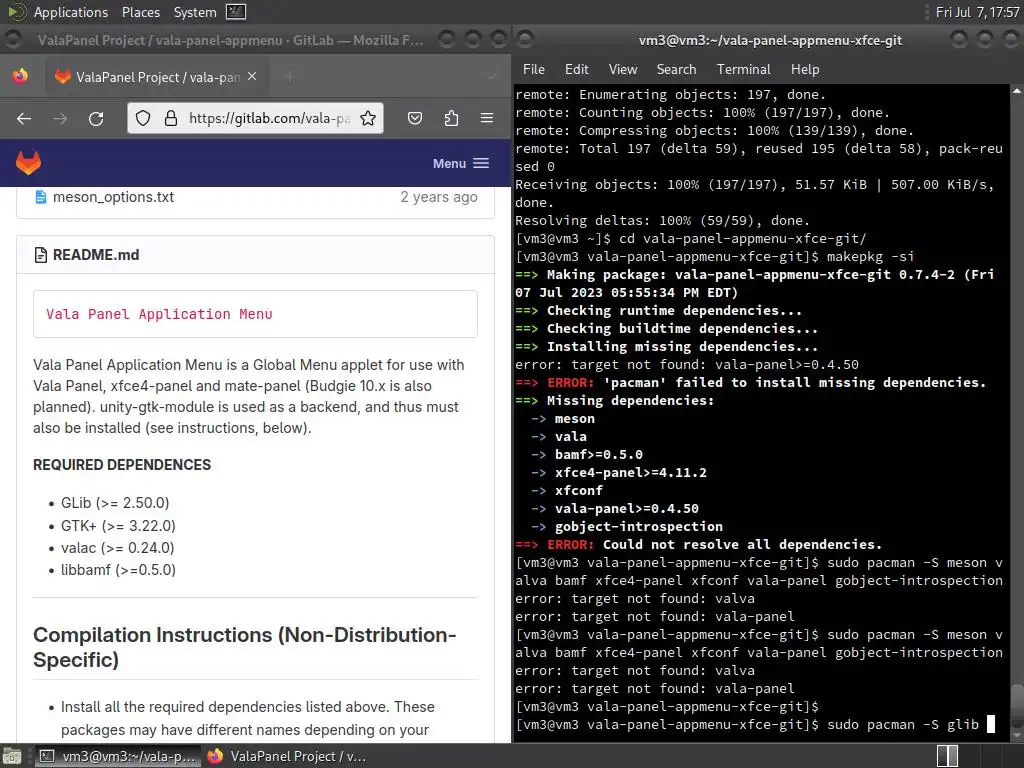Click the show desktop icon in bottom panel

click(x=11, y=756)
